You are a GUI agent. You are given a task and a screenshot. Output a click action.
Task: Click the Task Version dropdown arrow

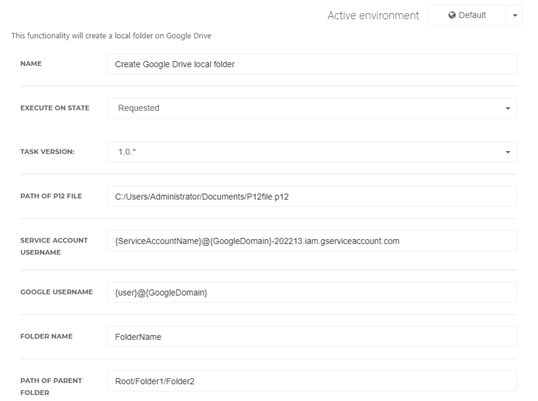pyautogui.click(x=508, y=152)
